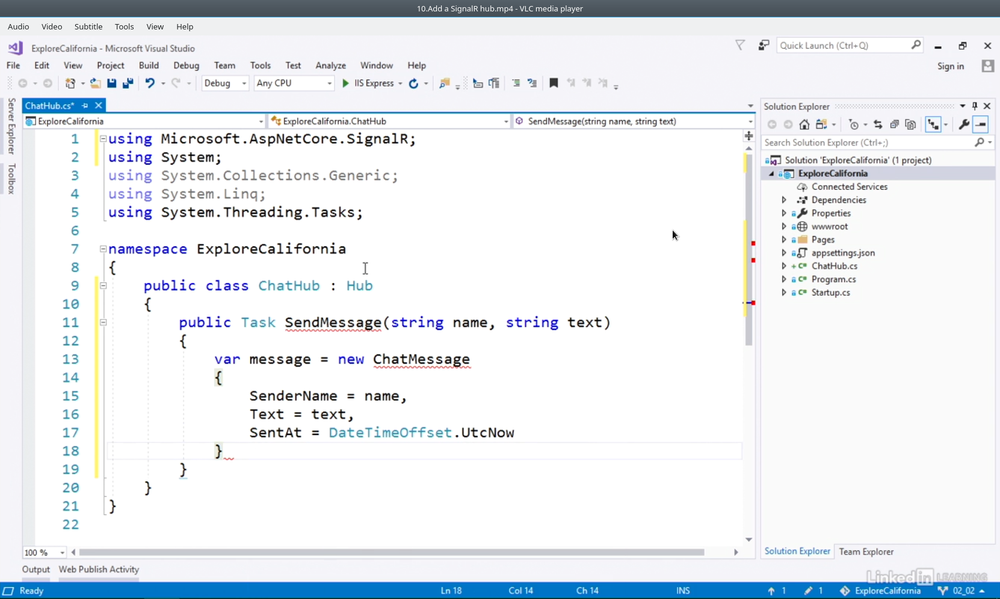
Task: Click Switch Views icon in Solution Explorer
Action: click(821, 124)
